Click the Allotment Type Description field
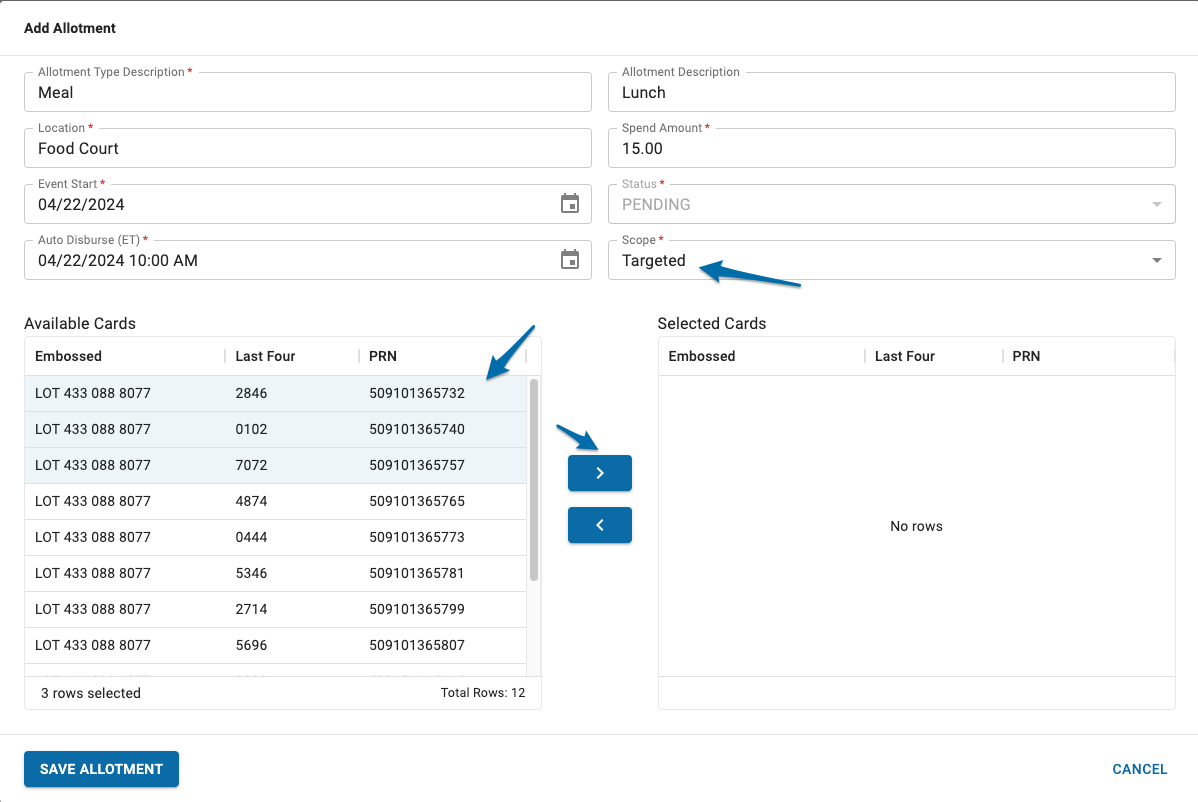Viewport: 1198px width, 802px height. click(x=307, y=92)
